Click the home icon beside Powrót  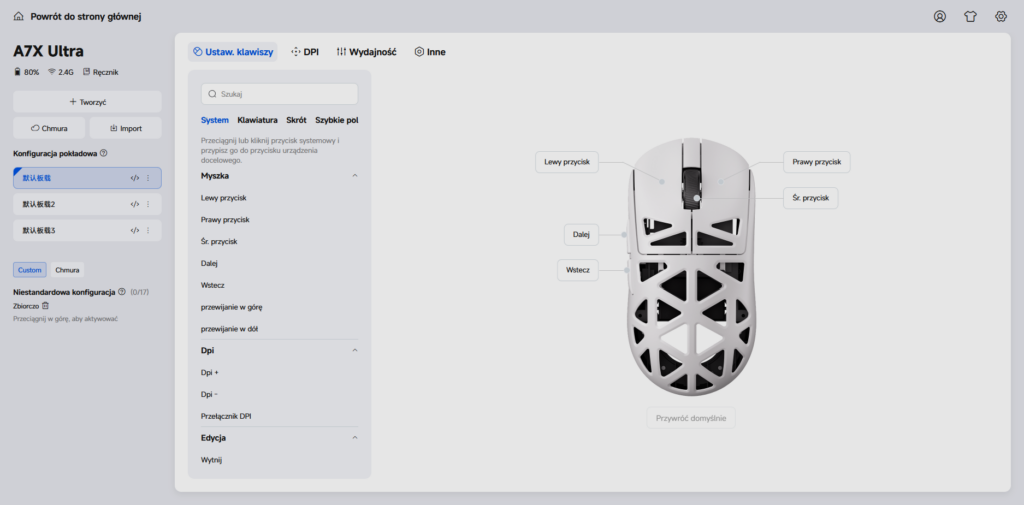tap(18, 16)
